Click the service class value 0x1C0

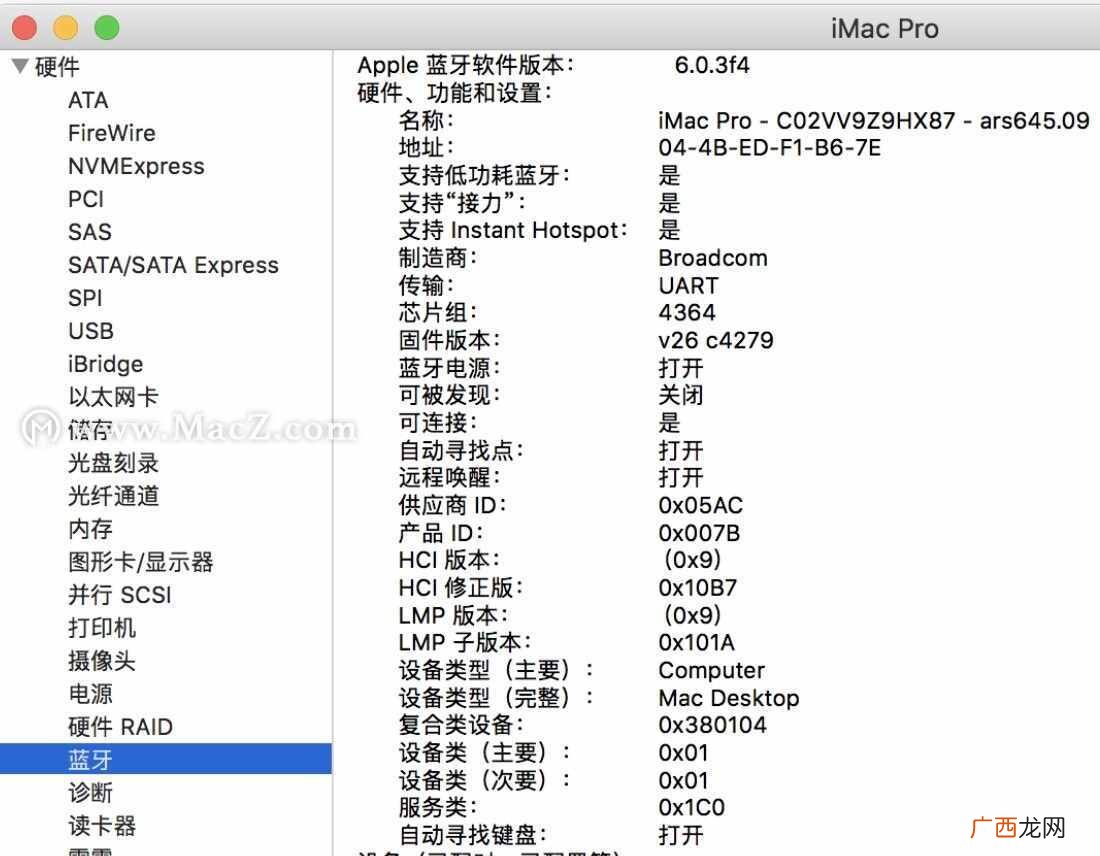pos(691,808)
